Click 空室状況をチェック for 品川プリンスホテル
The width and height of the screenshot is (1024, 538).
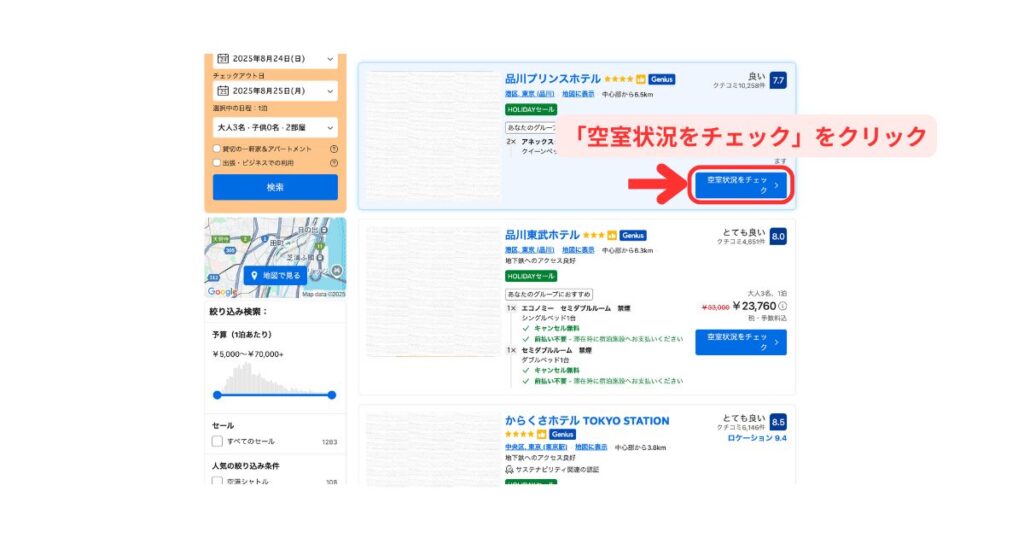click(x=741, y=185)
